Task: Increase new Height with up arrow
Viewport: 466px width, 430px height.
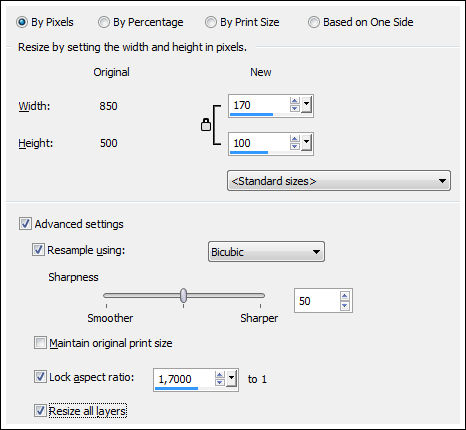Action: 295,139
